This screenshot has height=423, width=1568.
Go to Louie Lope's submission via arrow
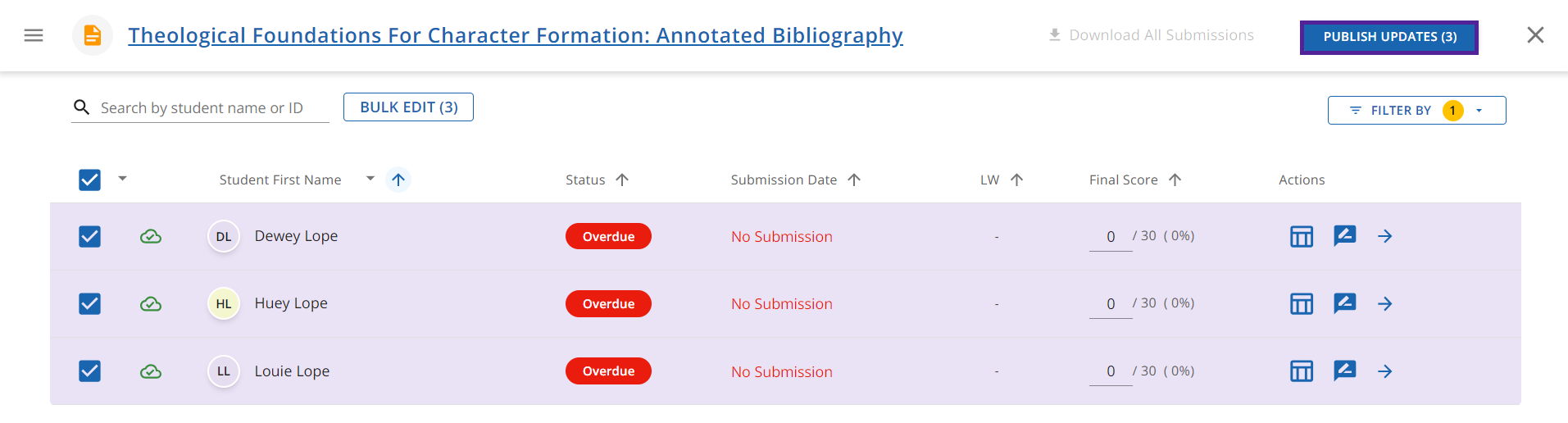pyautogui.click(x=1385, y=371)
